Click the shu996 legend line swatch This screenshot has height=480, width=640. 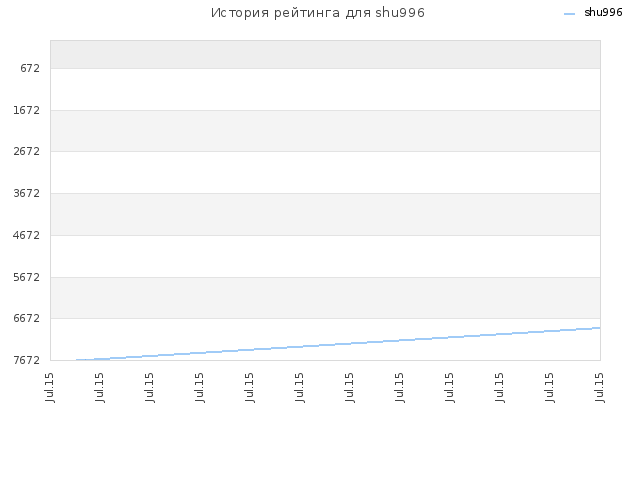click(x=569, y=14)
